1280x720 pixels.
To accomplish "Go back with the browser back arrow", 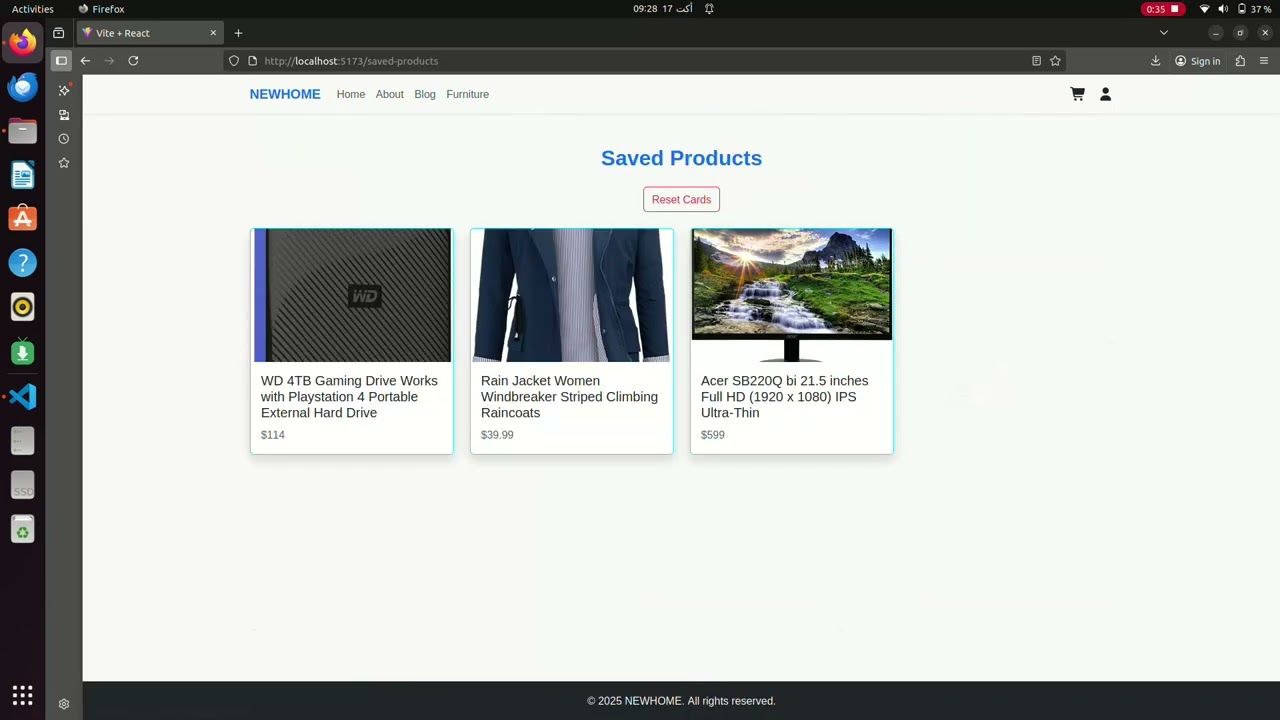I will click(85, 61).
